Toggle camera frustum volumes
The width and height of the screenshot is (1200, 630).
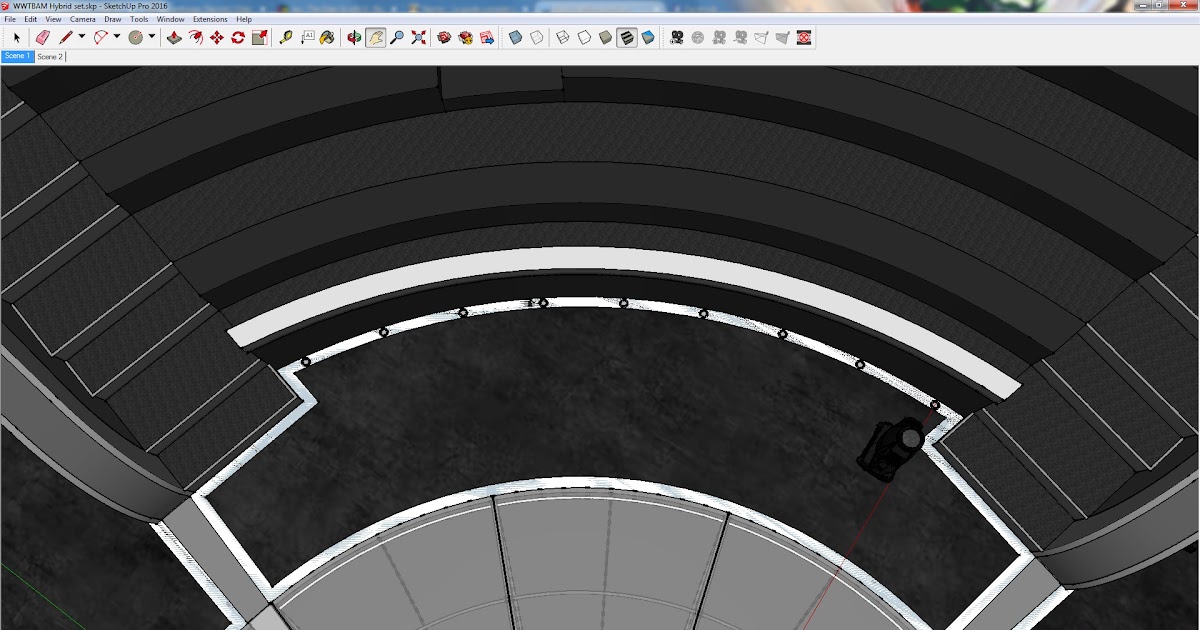pos(782,38)
